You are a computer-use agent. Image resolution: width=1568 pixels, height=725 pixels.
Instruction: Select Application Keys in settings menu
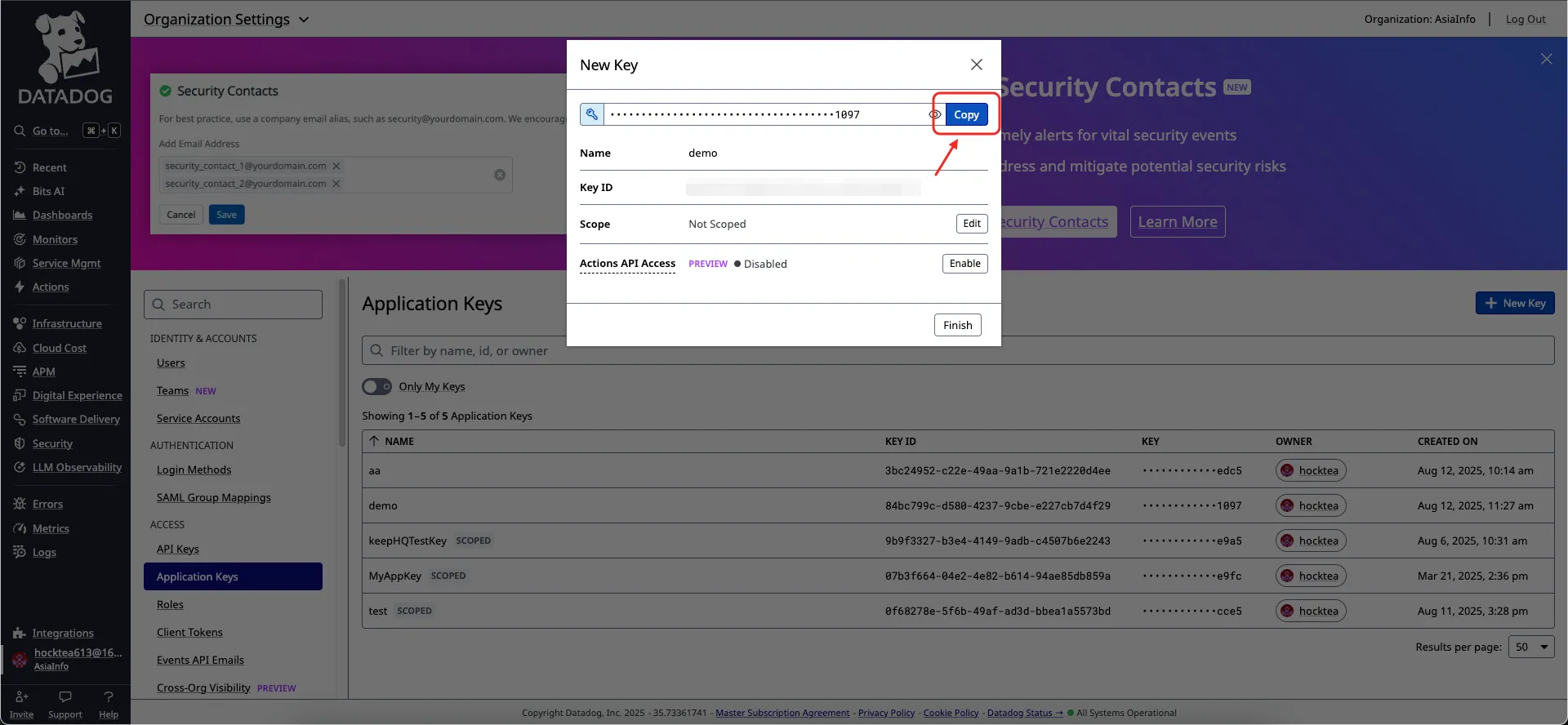click(233, 577)
